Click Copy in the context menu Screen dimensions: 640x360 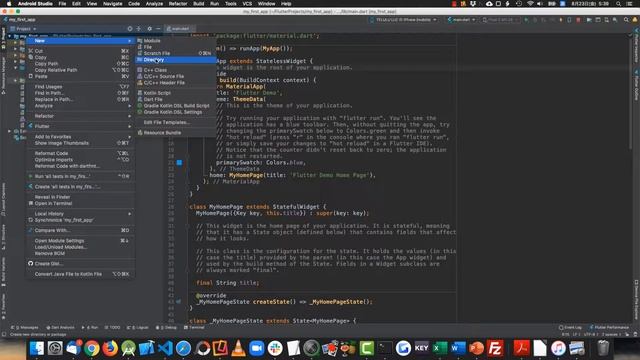(x=80, y=58)
